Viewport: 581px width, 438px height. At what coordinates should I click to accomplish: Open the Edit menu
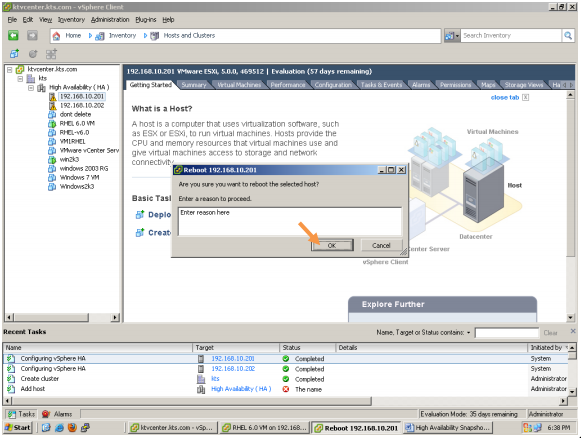(x=27, y=20)
